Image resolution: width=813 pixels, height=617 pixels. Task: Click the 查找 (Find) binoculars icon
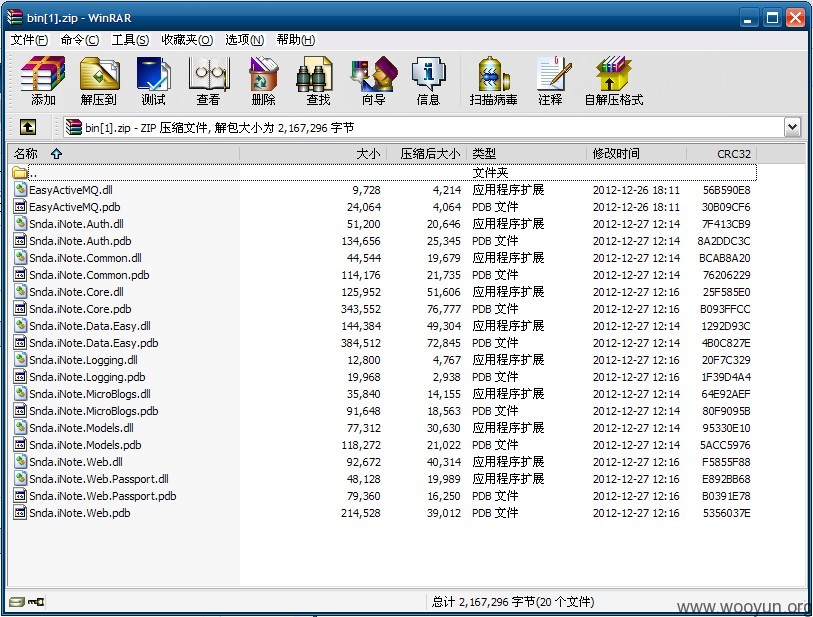(x=314, y=74)
